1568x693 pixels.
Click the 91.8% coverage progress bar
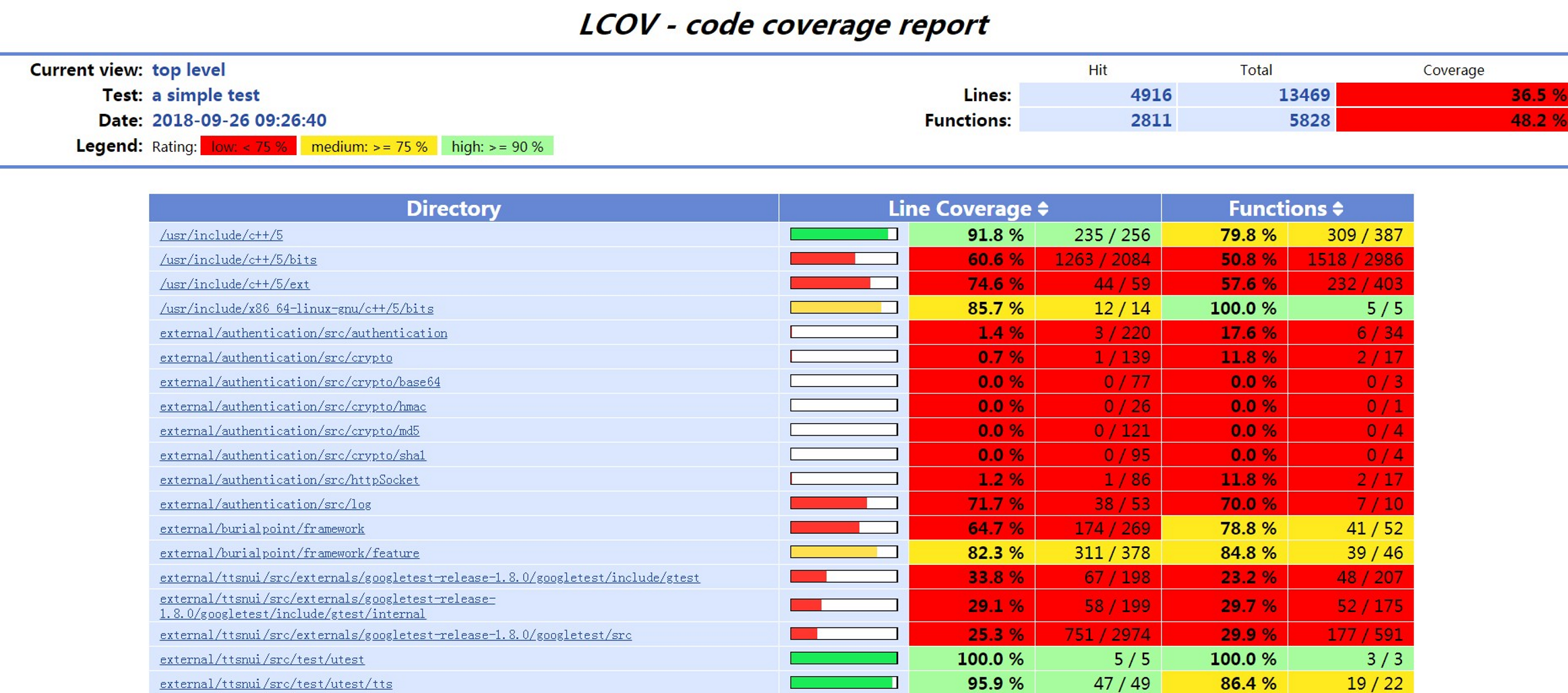pos(843,234)
